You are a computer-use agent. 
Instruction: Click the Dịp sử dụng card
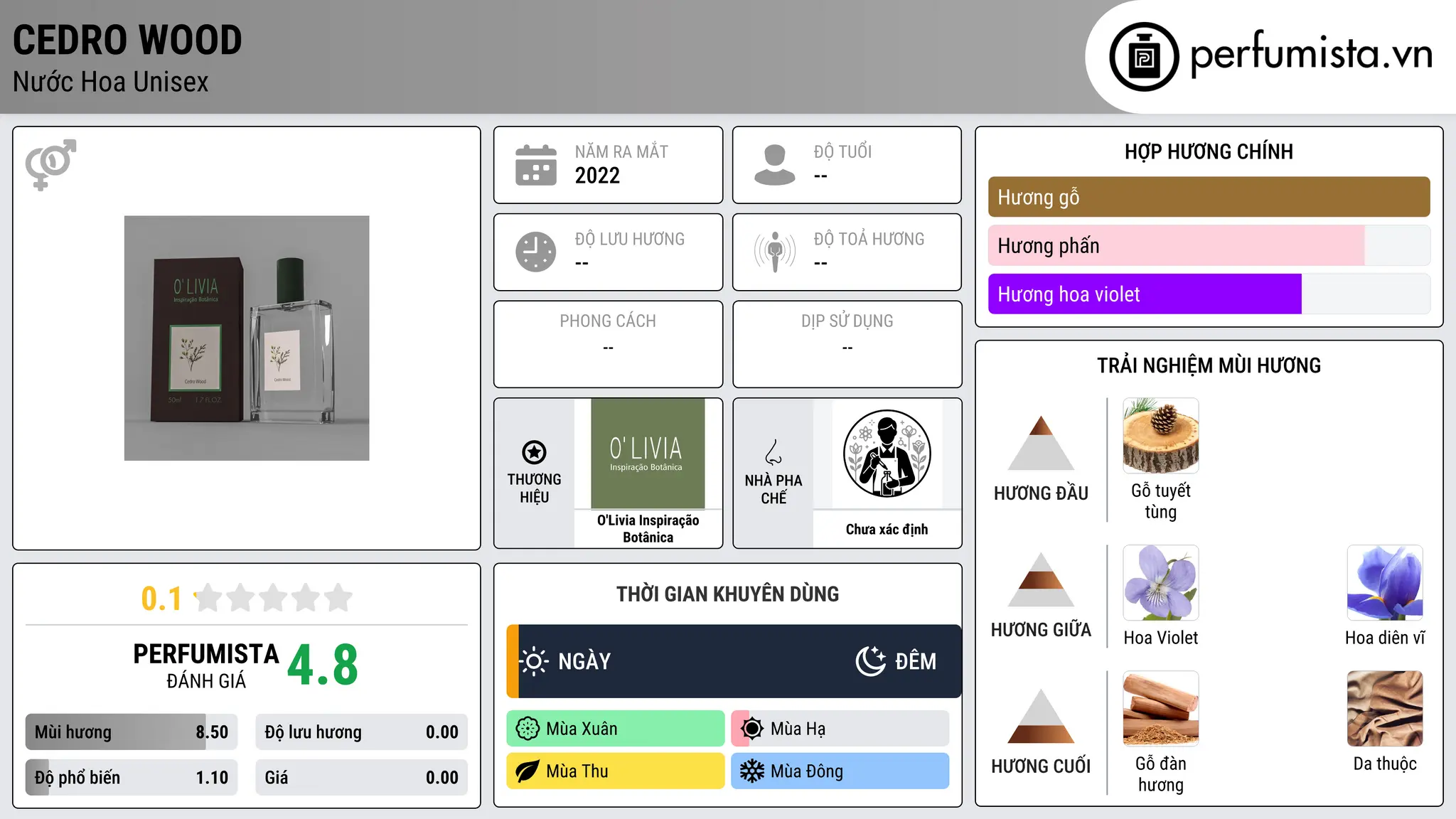tap(847, 344)
